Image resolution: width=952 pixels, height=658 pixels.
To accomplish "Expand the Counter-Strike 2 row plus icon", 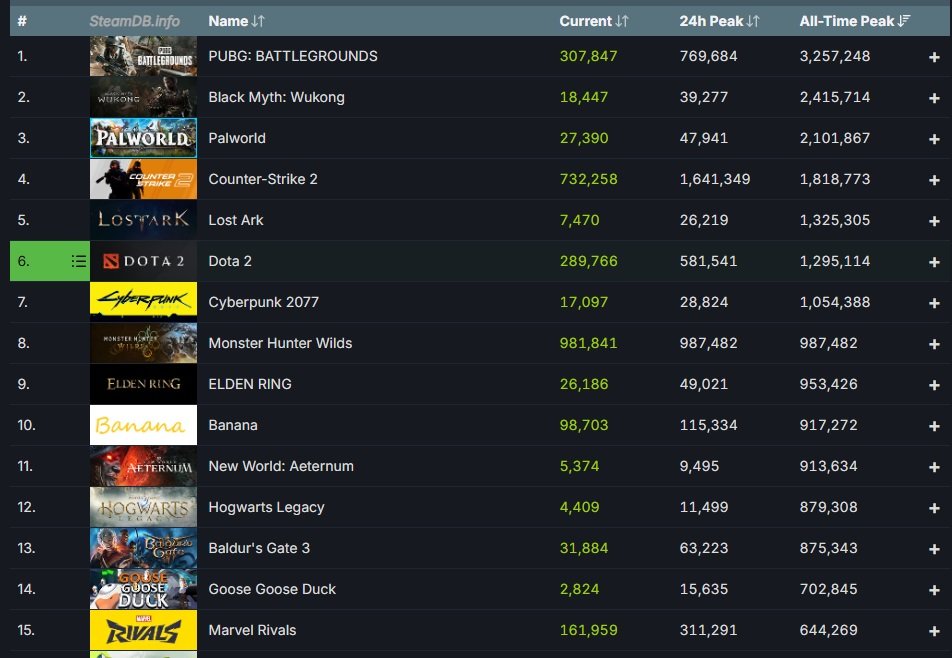I will 934,180.
